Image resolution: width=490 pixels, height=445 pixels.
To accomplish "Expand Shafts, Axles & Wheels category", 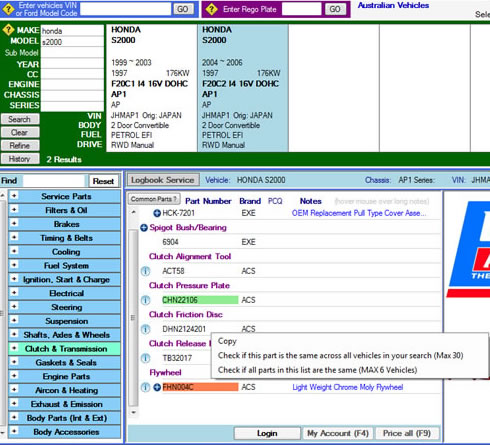I will 14,334.
